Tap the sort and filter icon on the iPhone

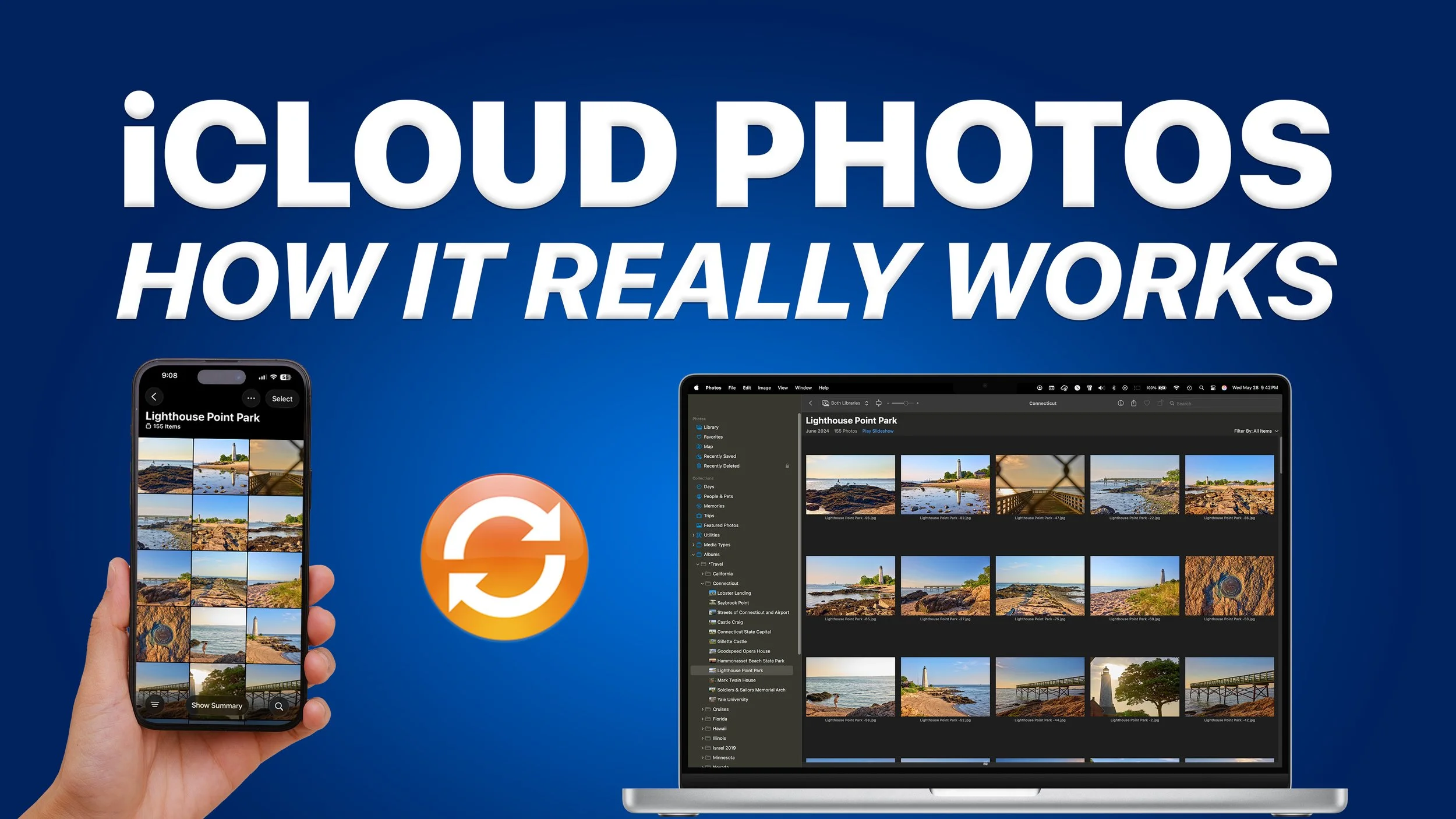click(155, 704)
